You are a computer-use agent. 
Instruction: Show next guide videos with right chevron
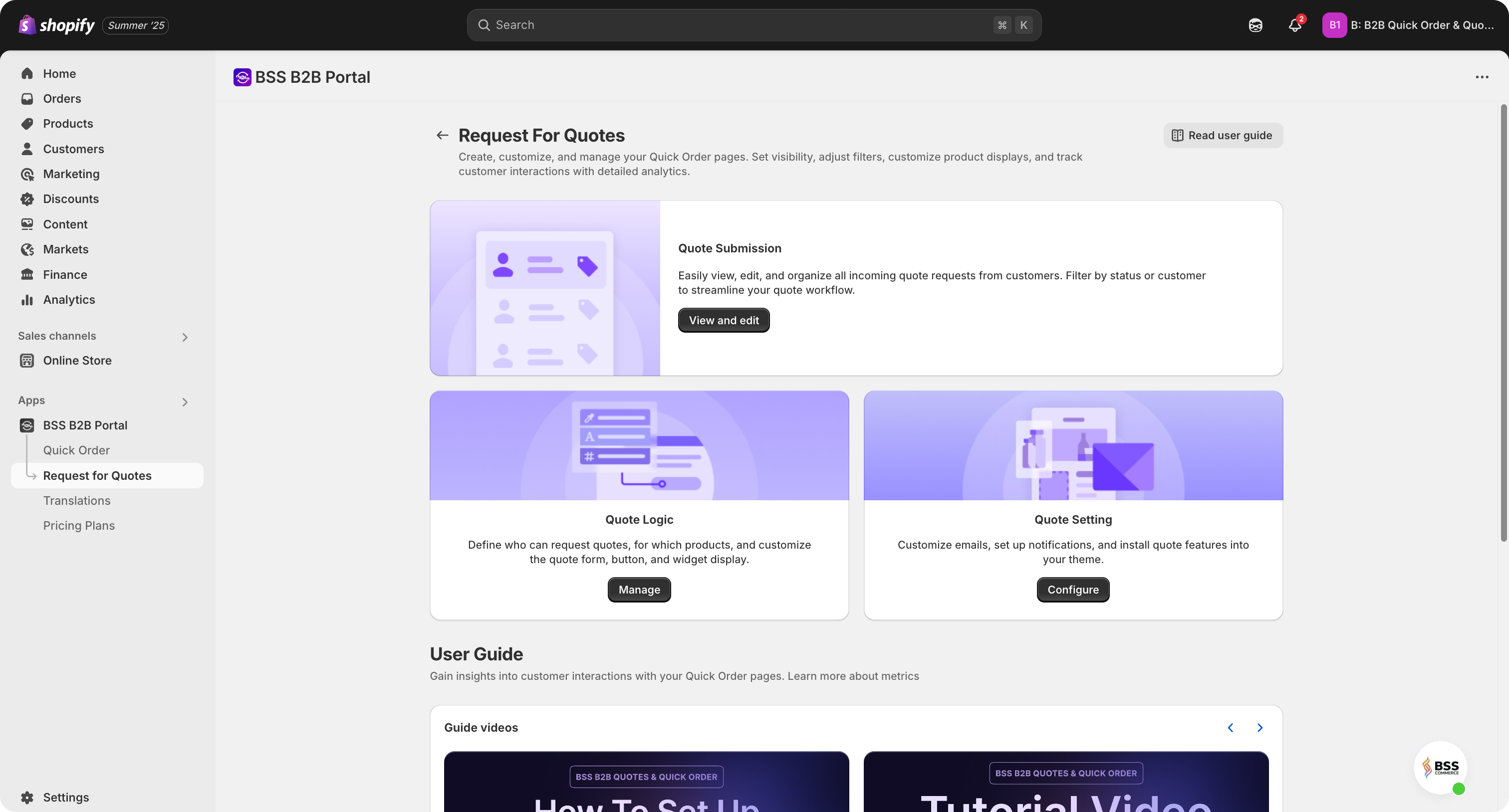click(1260, 728)
